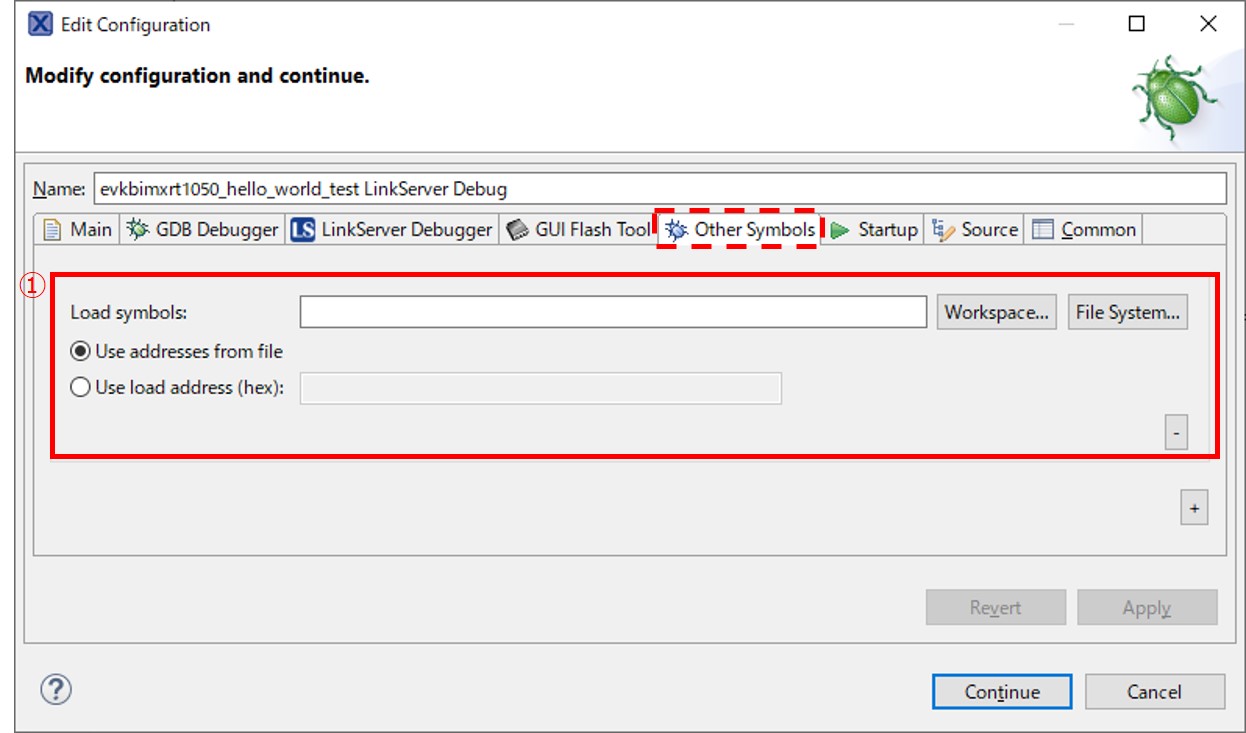Open the Main tab
This screenshot has width=1246, height=733.
click(x=78, y=230)
